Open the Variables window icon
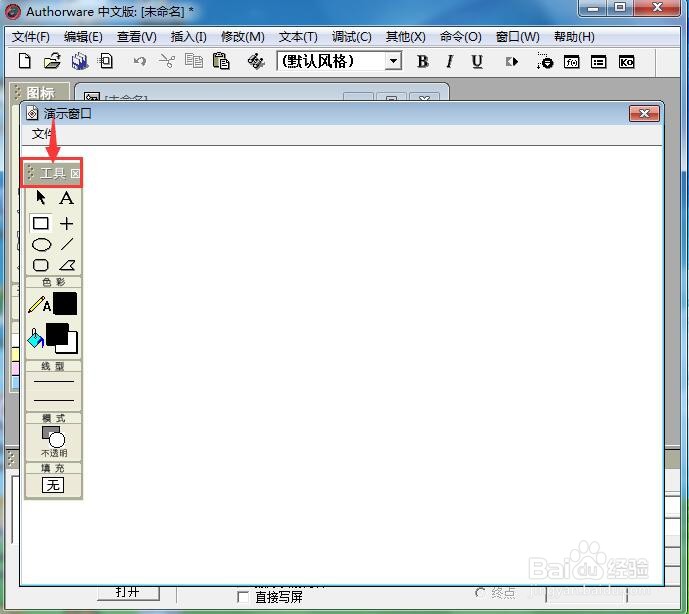Image resolution: width=689 pixels, height=614 pixels. tap(598, 62)
